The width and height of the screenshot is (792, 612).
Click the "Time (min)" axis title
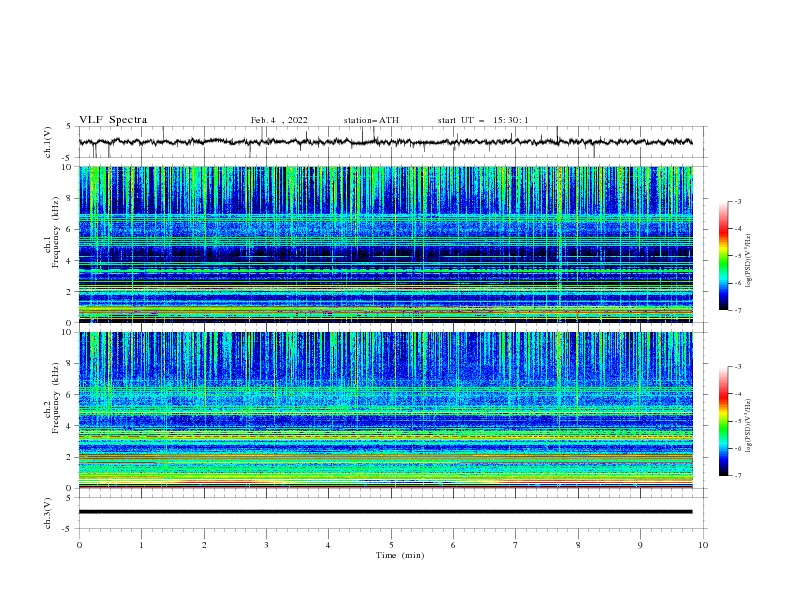tap(400, 555)
